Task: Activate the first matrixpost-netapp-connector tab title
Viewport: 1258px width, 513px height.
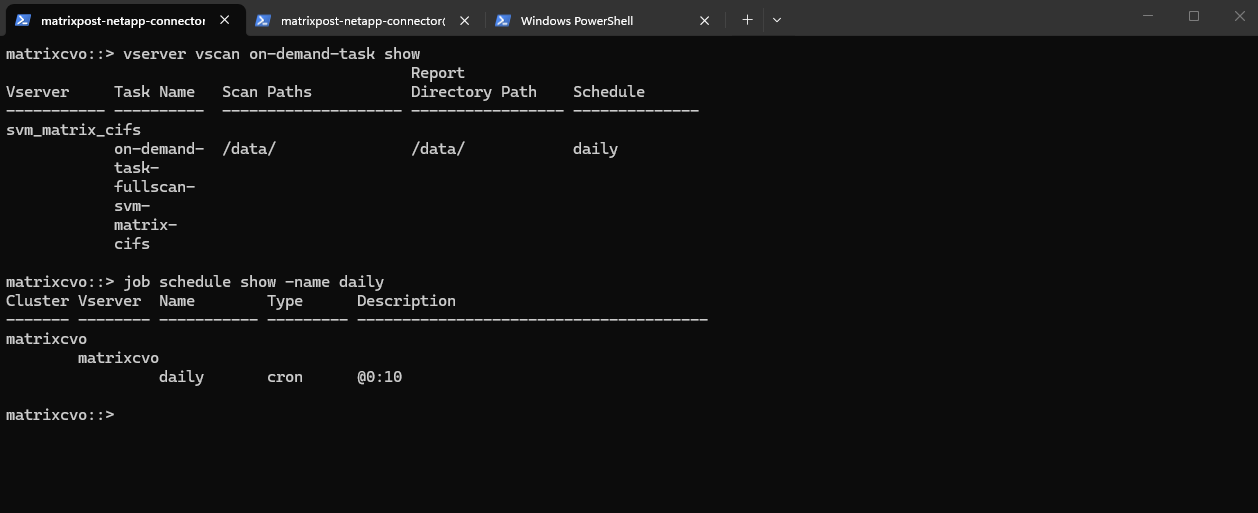Action: [x=122, y=20]
